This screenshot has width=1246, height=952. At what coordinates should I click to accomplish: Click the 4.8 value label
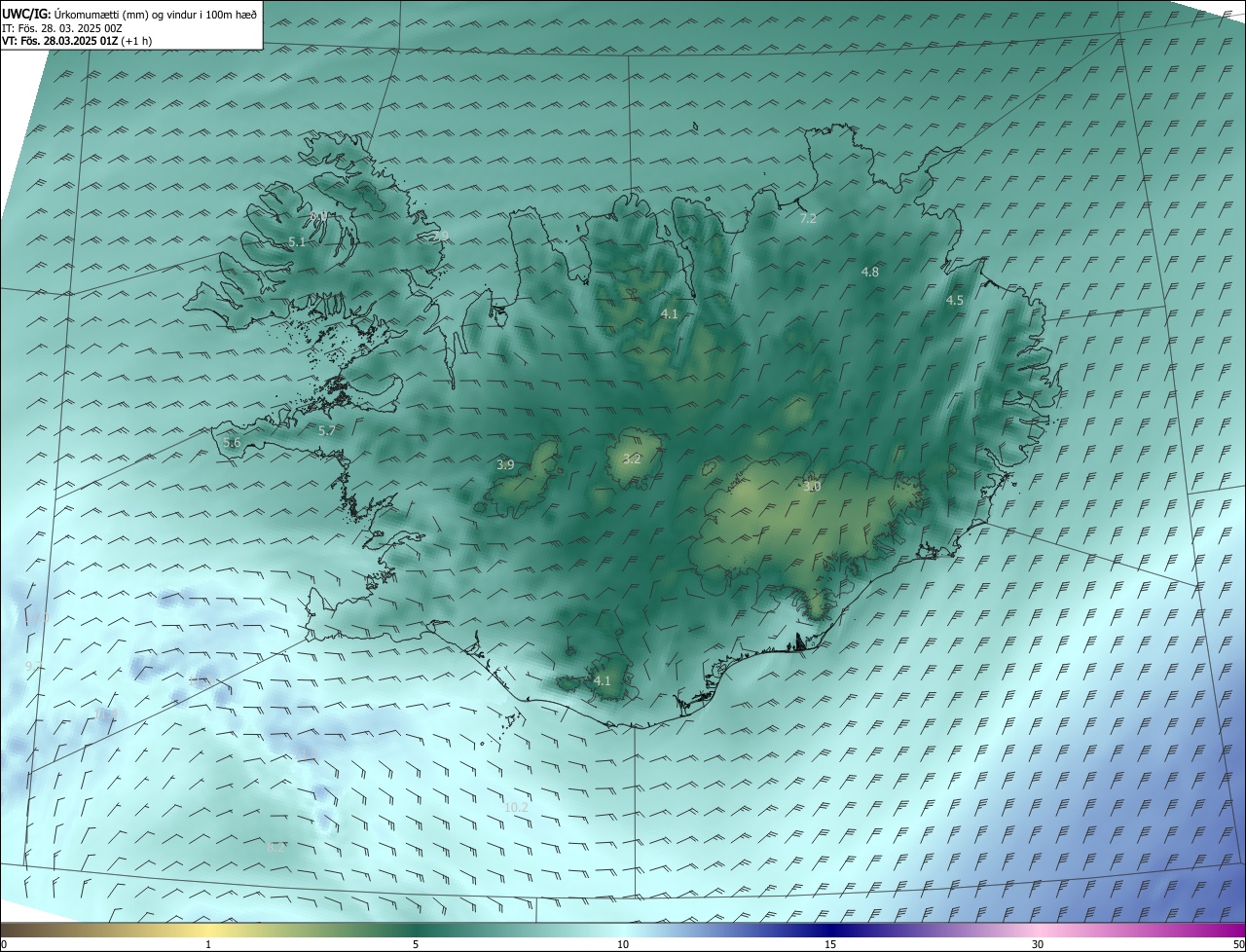click(x=870, y=273)
